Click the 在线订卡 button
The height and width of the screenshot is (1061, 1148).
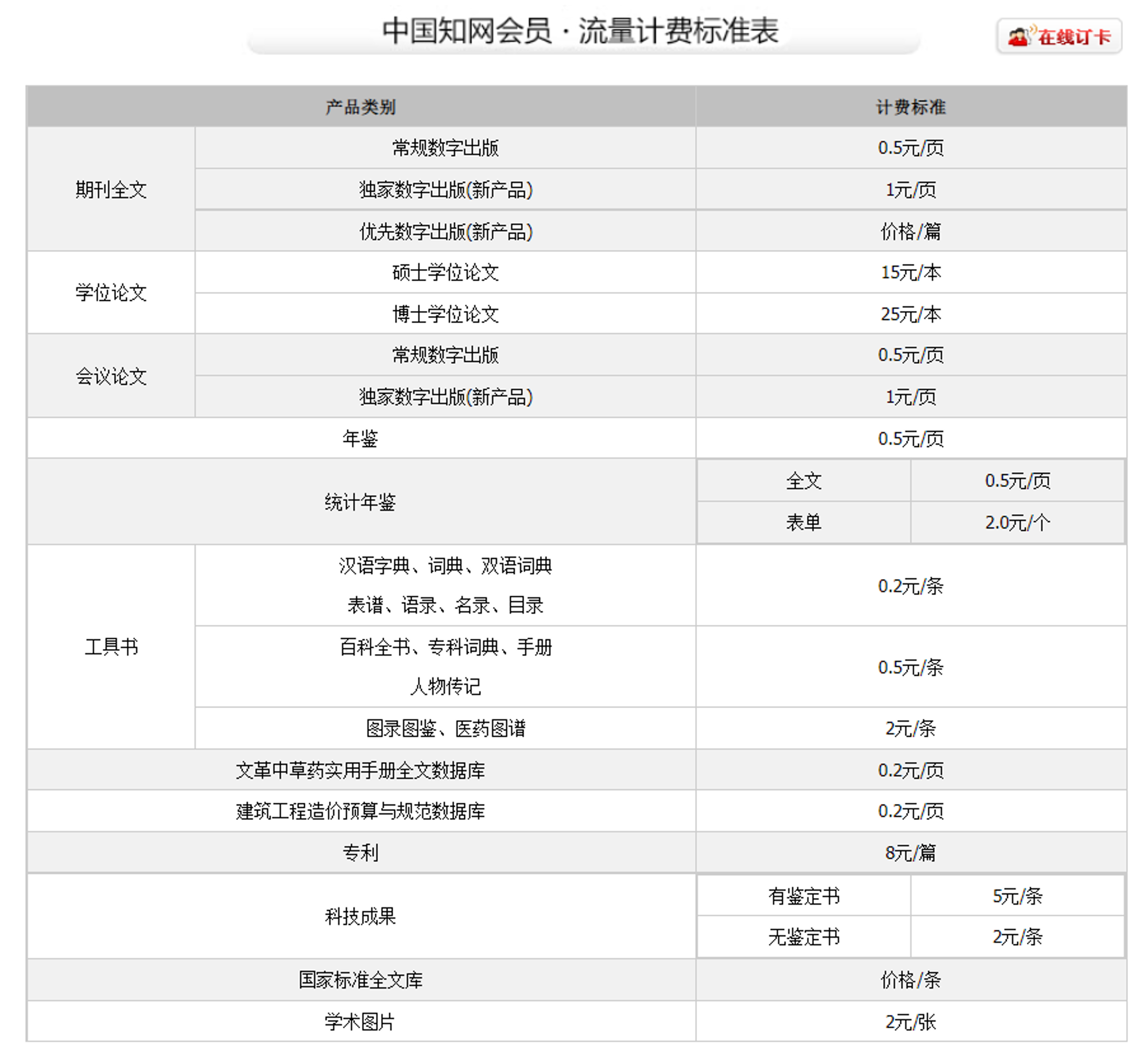coord(1058,36)
